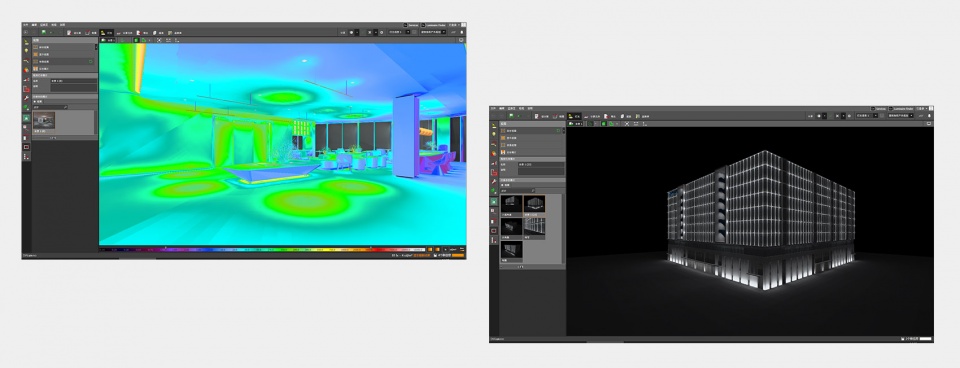Toggle first orange button right of false-color scale
960x368 pixels.
coord(430,249)
